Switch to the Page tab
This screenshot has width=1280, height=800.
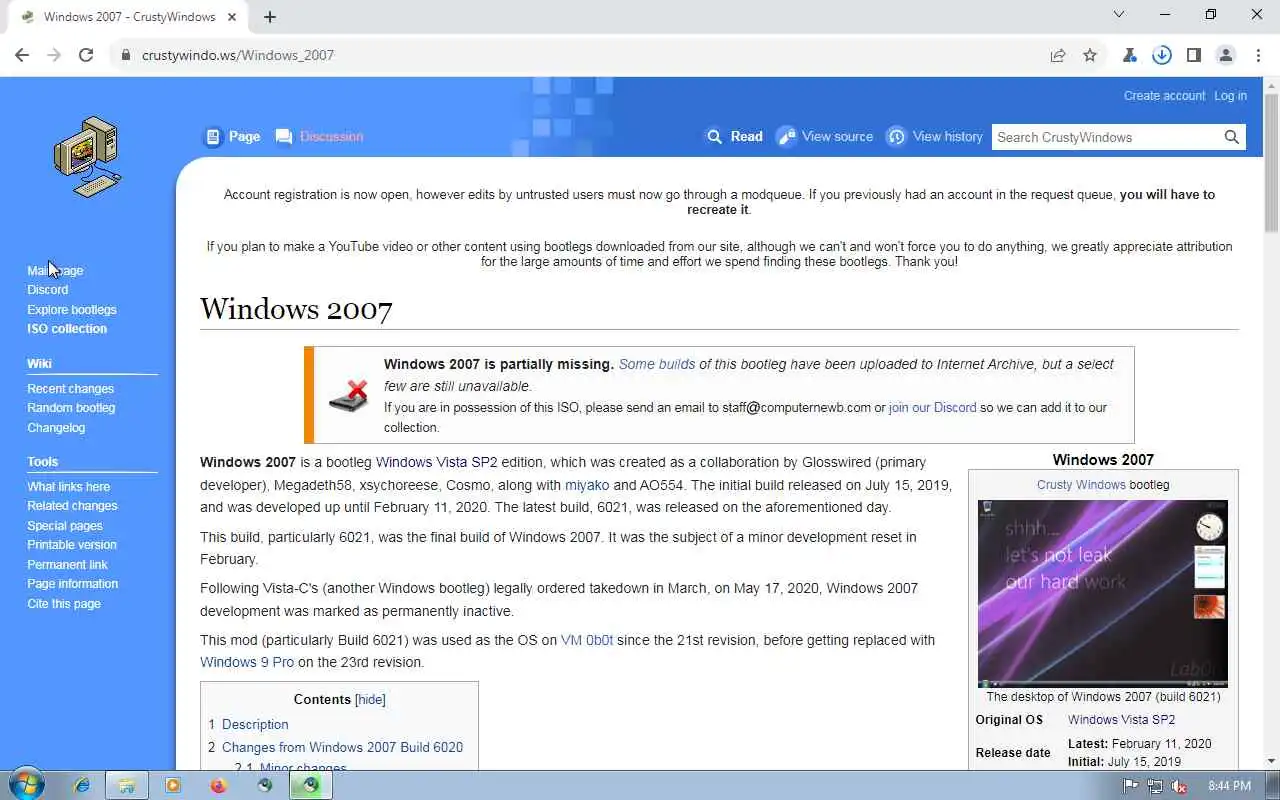[x=232, y=136]
